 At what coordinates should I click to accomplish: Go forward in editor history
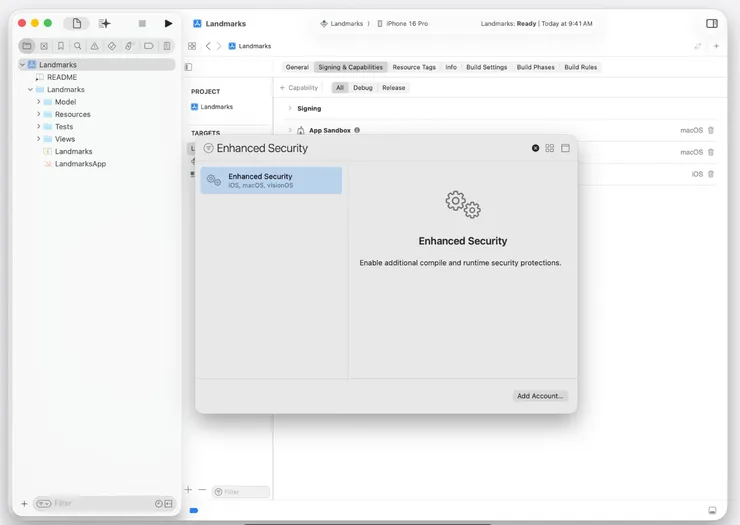219,46
